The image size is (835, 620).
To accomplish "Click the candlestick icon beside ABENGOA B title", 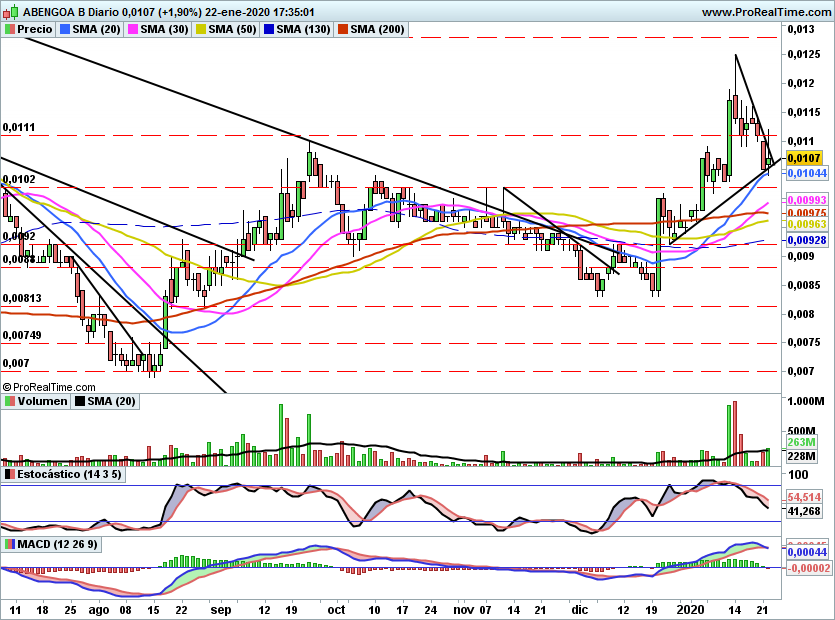I will [11, 11].
